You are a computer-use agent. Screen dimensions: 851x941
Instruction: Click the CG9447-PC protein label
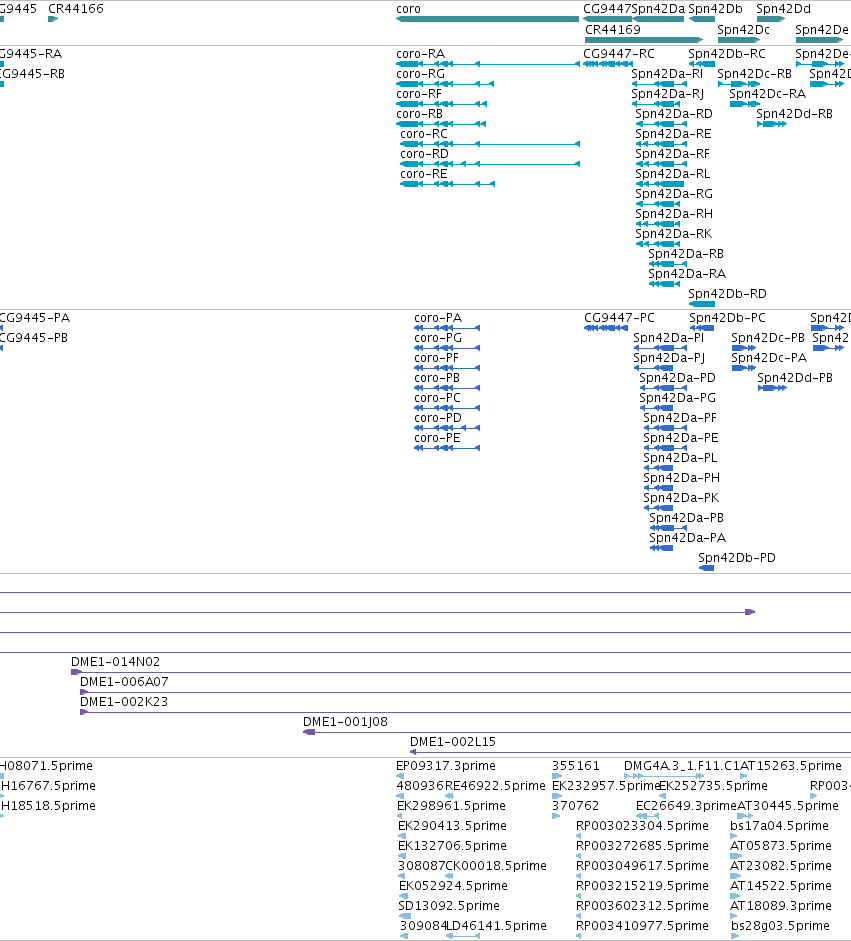pyautogui.click(x=619, y=317)
